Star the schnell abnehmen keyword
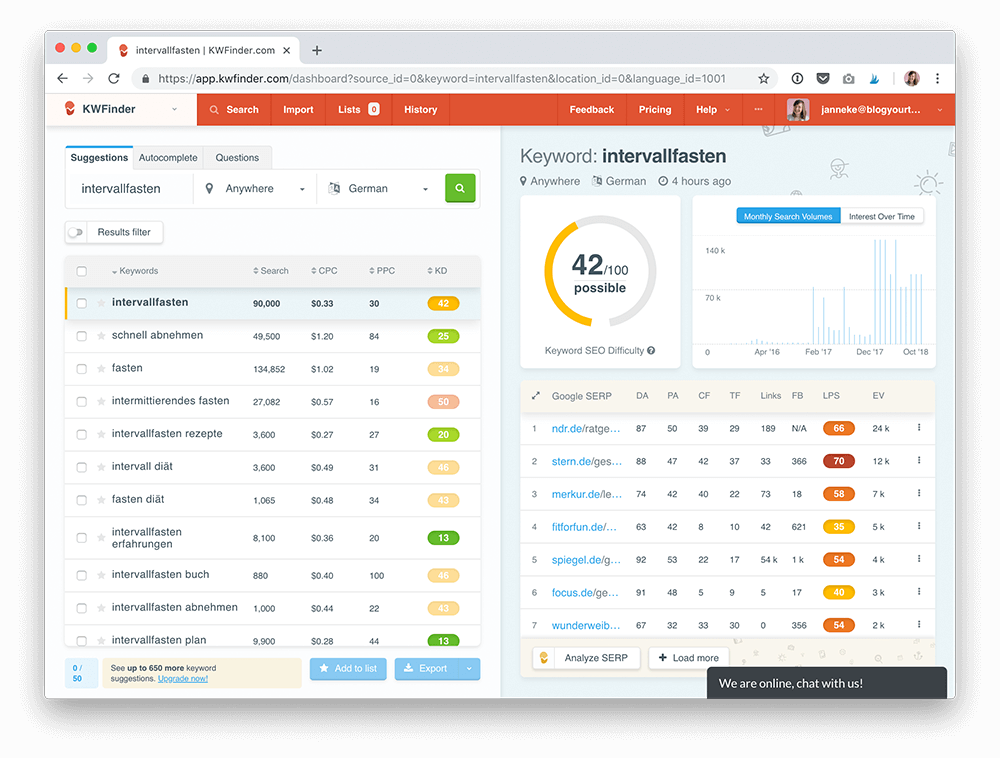Viewport: 1000px width, 758px height. click(101, 336)
